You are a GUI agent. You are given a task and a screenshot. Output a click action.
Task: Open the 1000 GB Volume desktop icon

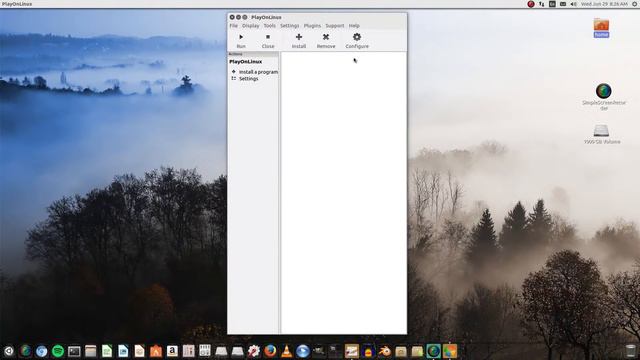click(x=602, y=134)
